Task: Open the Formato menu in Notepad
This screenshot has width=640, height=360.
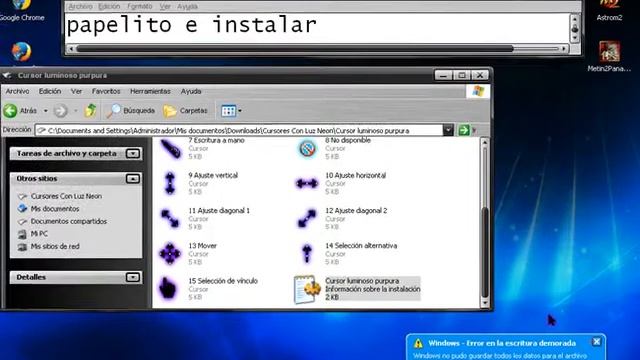Action: click(x=140, y=7)
